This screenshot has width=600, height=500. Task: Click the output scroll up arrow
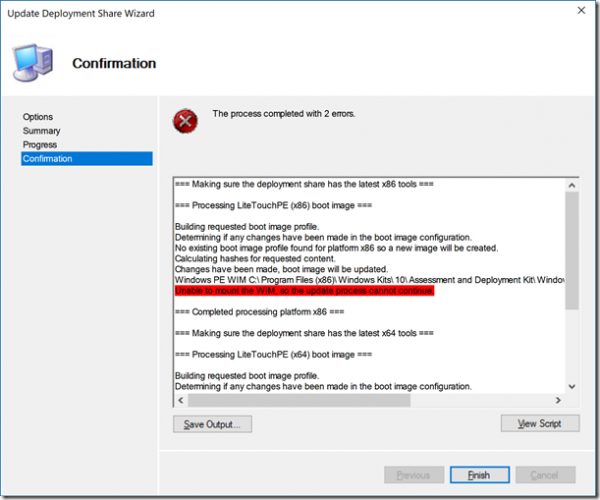pos(572,185)
